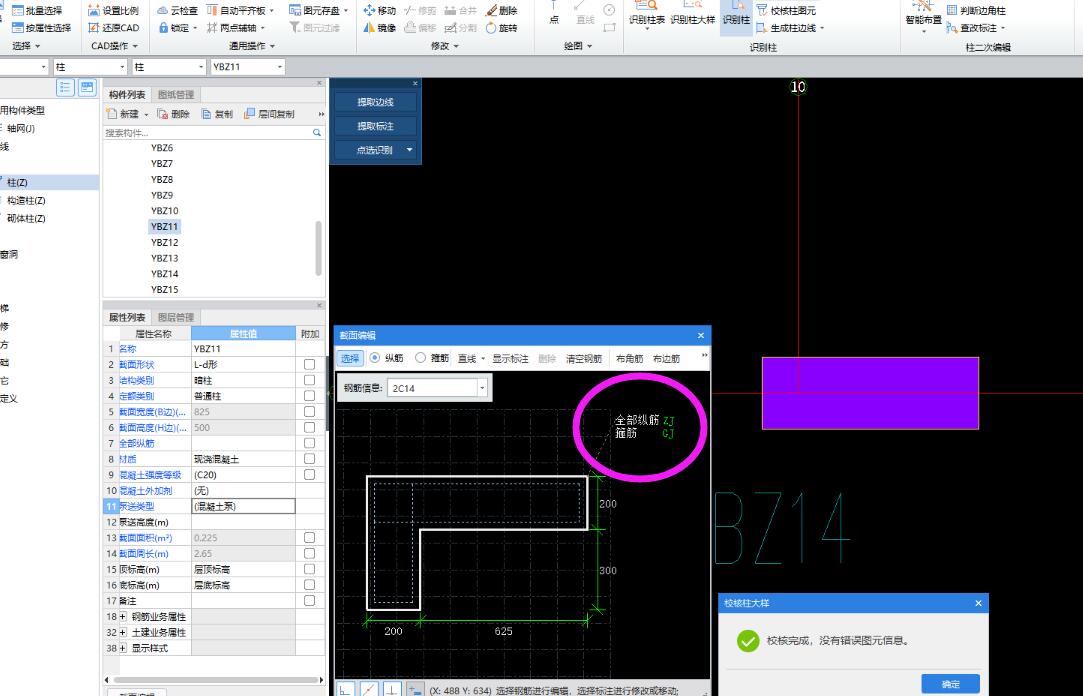Click the 提取标注 button
The image size is (1083, 696).
(x=375, y=126)
